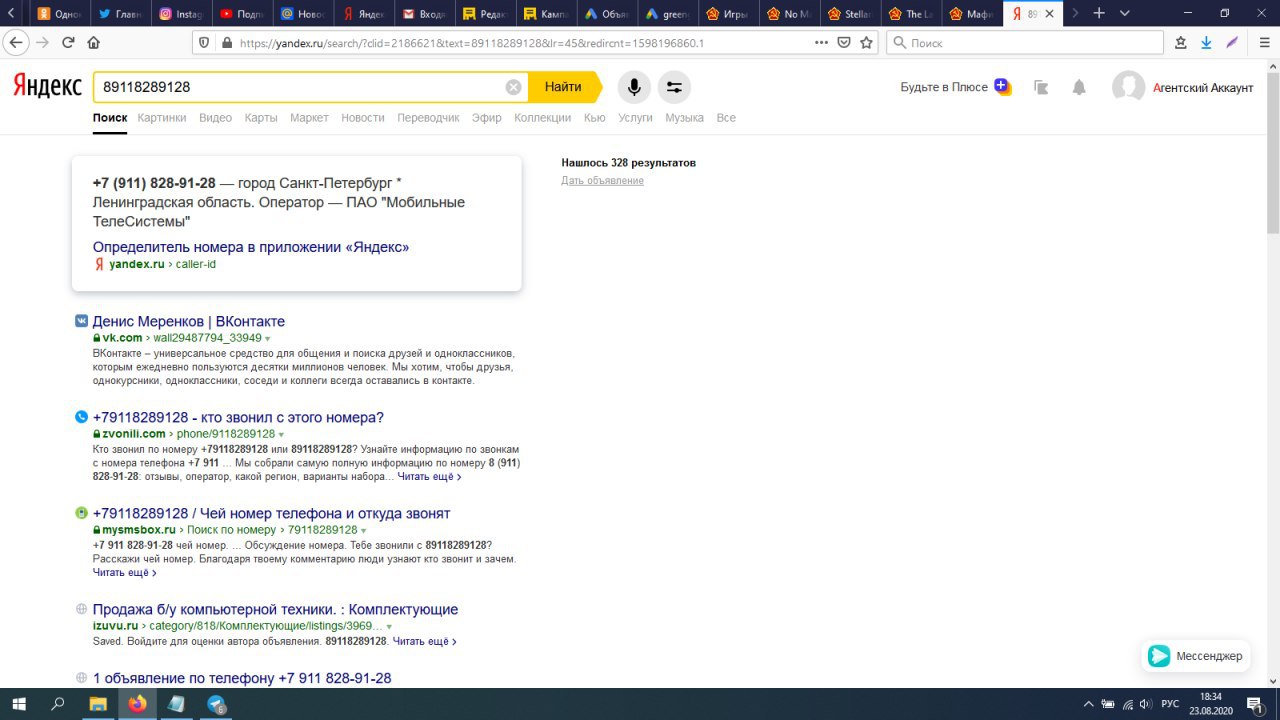Go to the browser home page
Viewport: 1280px width, 720px height.
[x=94, y=43]
